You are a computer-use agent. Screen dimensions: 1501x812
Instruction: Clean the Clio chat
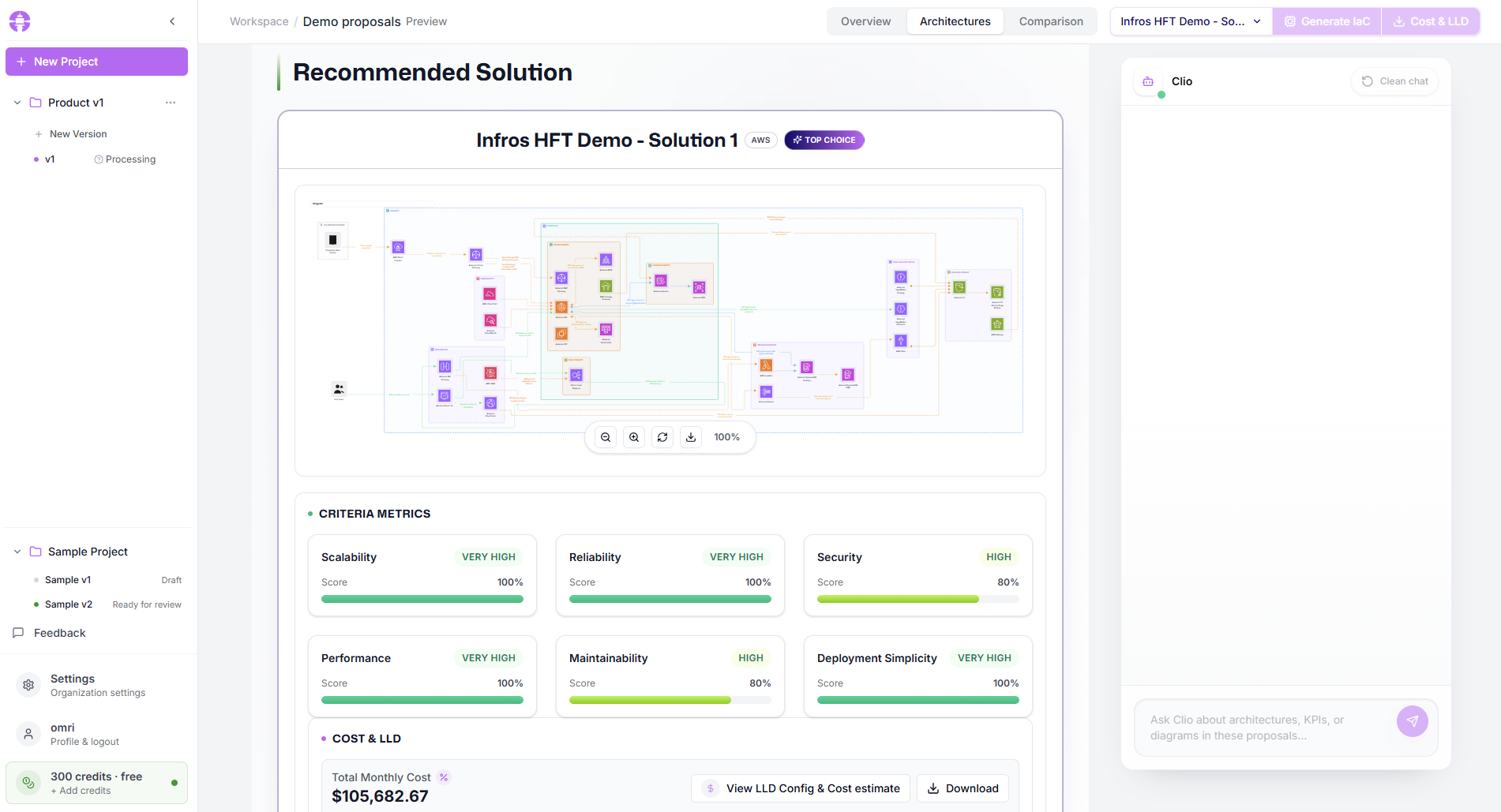pos(1395,81)
